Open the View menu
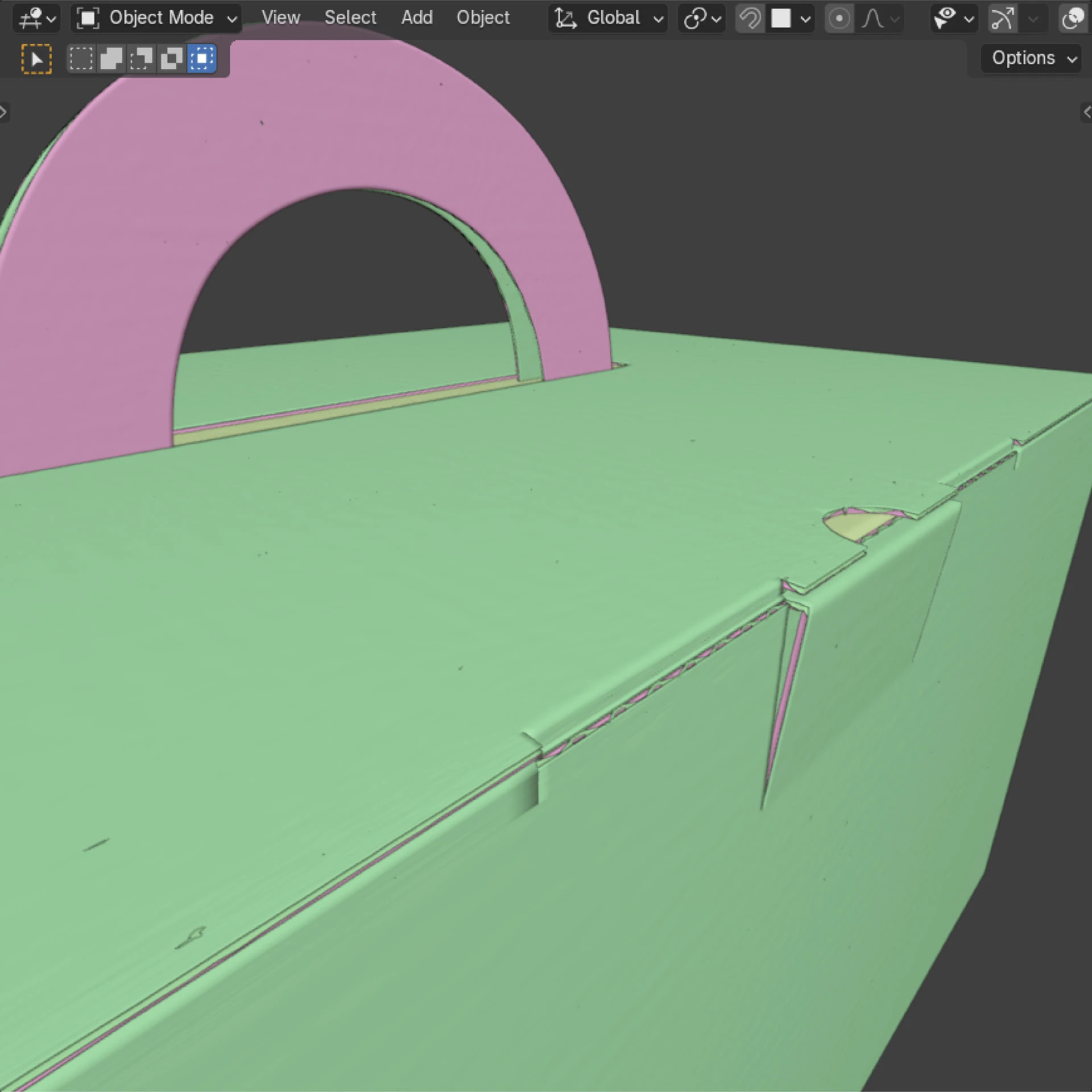The height and width of the screenshot is (1092, 1092). pos(280,18)
